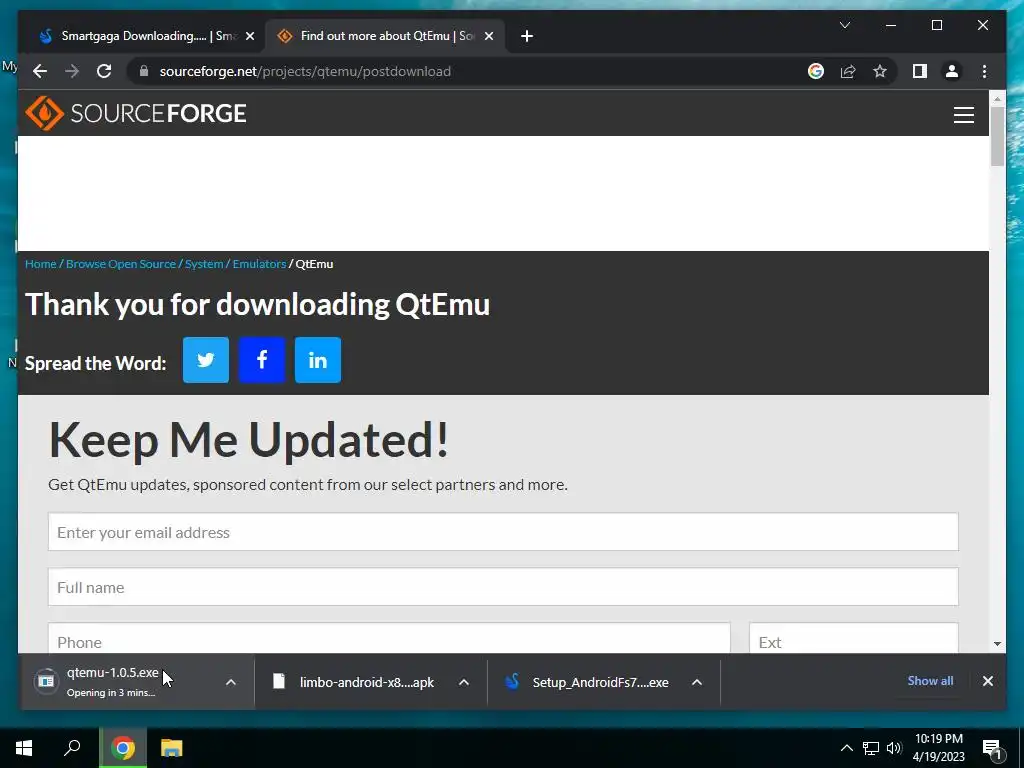Go to the Home breadcrumb link
Viewport: 1024px width, 768px height.
point(40,264)
